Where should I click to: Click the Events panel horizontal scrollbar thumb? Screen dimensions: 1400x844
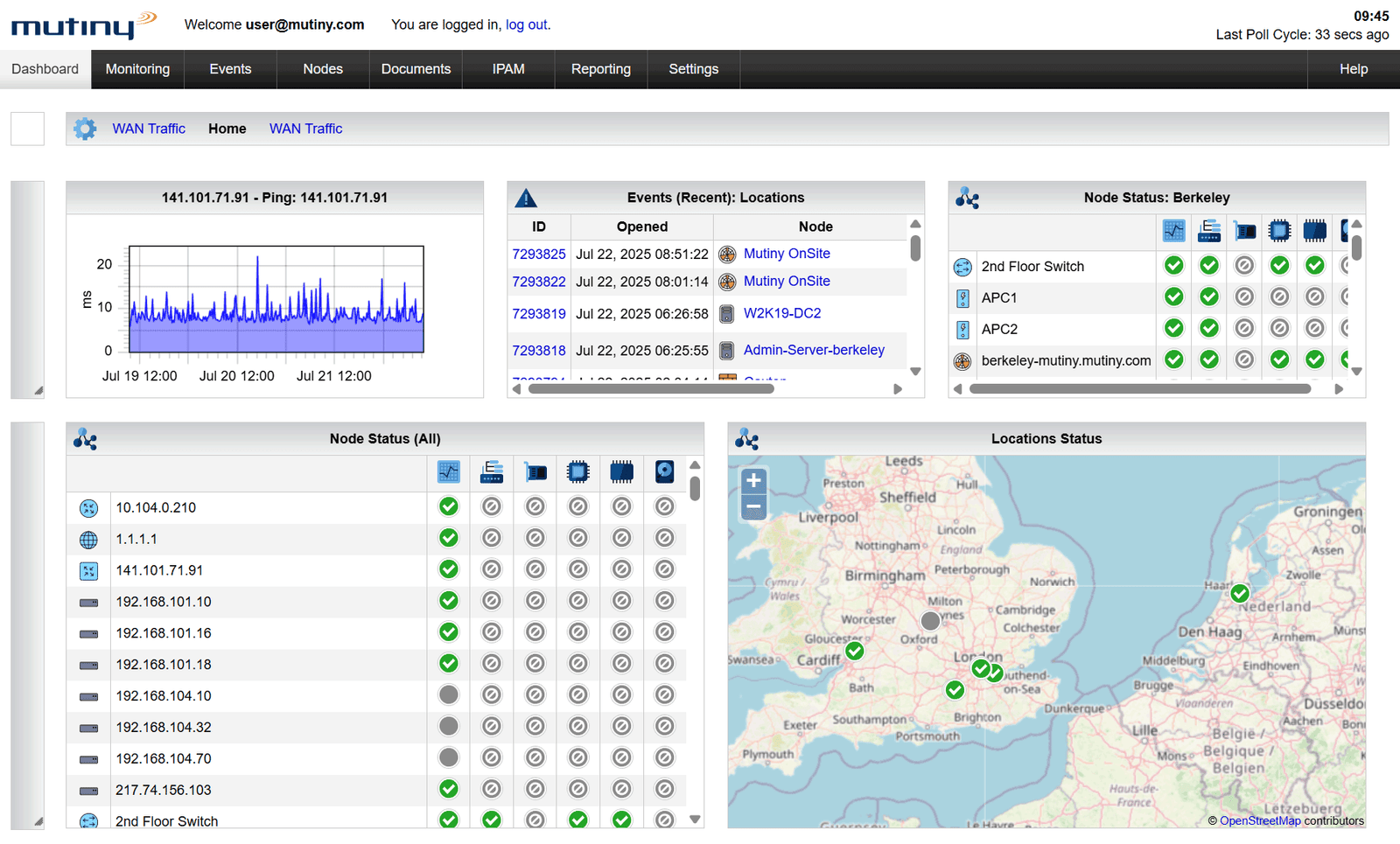click(650, 389)
